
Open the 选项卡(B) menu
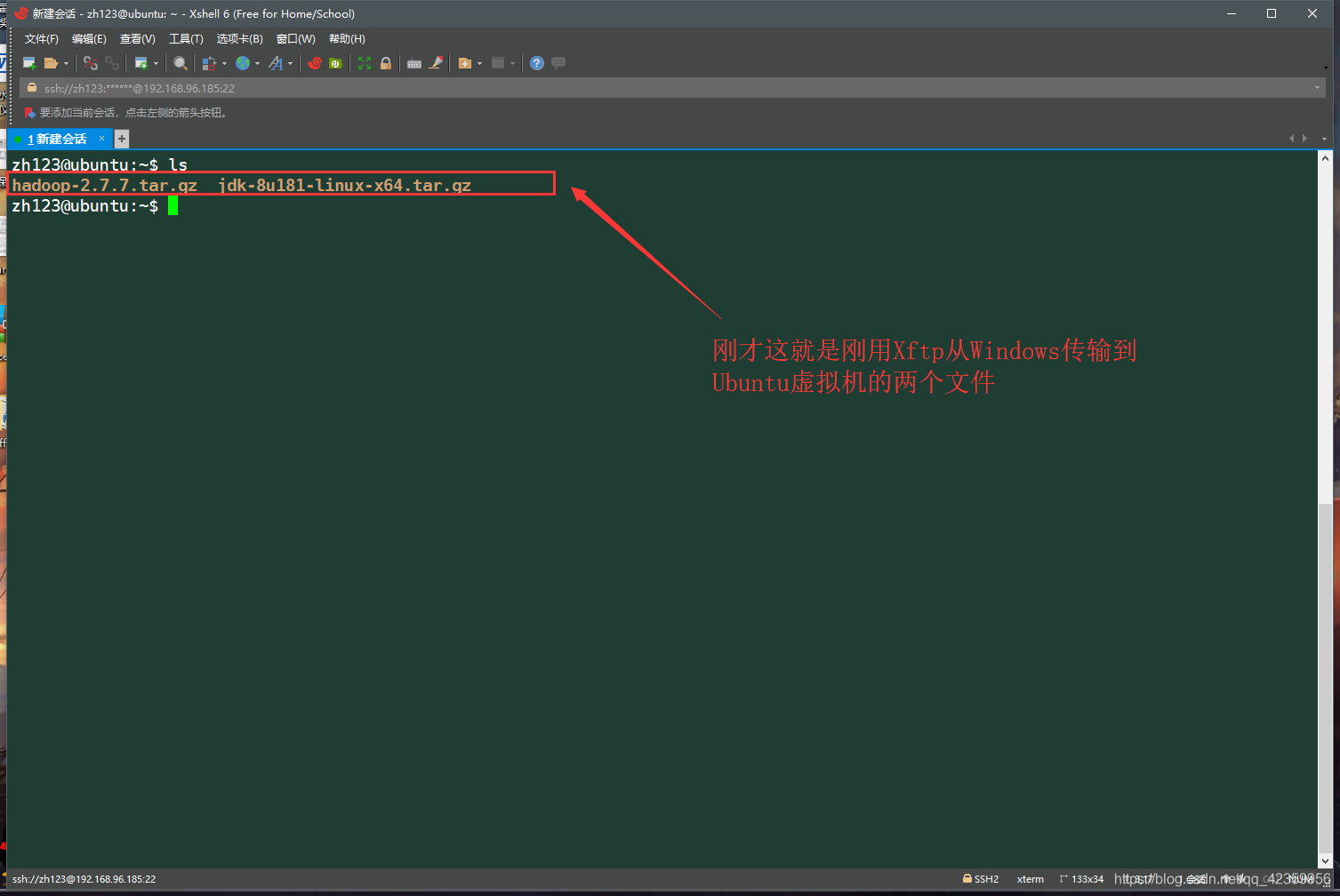click(x=240, y=39)
